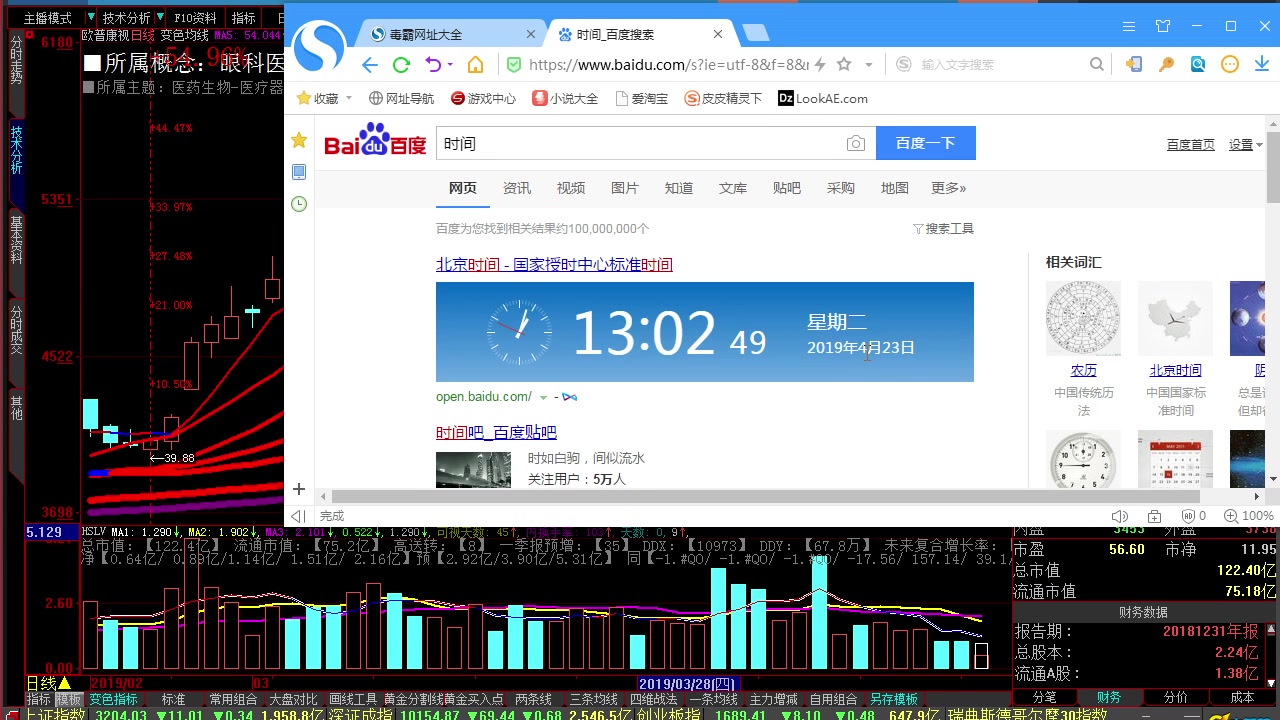Open the 游戏中心 bookmark
Screen dimensions: 1280x720
(484, 98)
